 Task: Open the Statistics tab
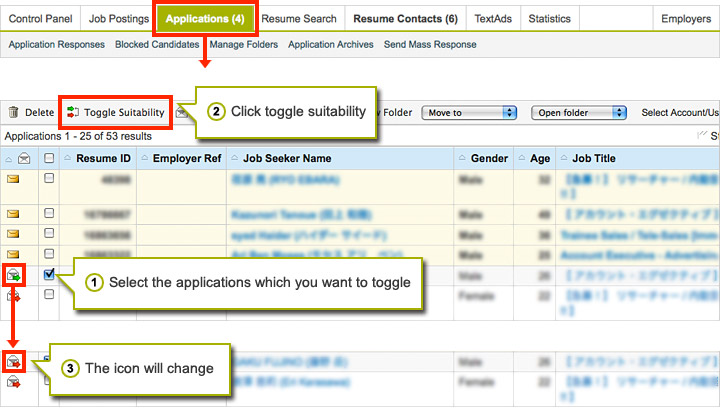[550, 19]
